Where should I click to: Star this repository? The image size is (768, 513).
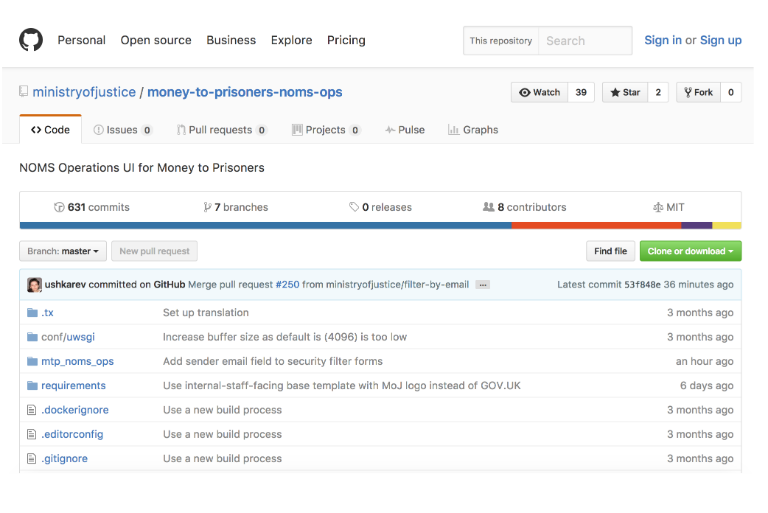(x=624, y=92)
